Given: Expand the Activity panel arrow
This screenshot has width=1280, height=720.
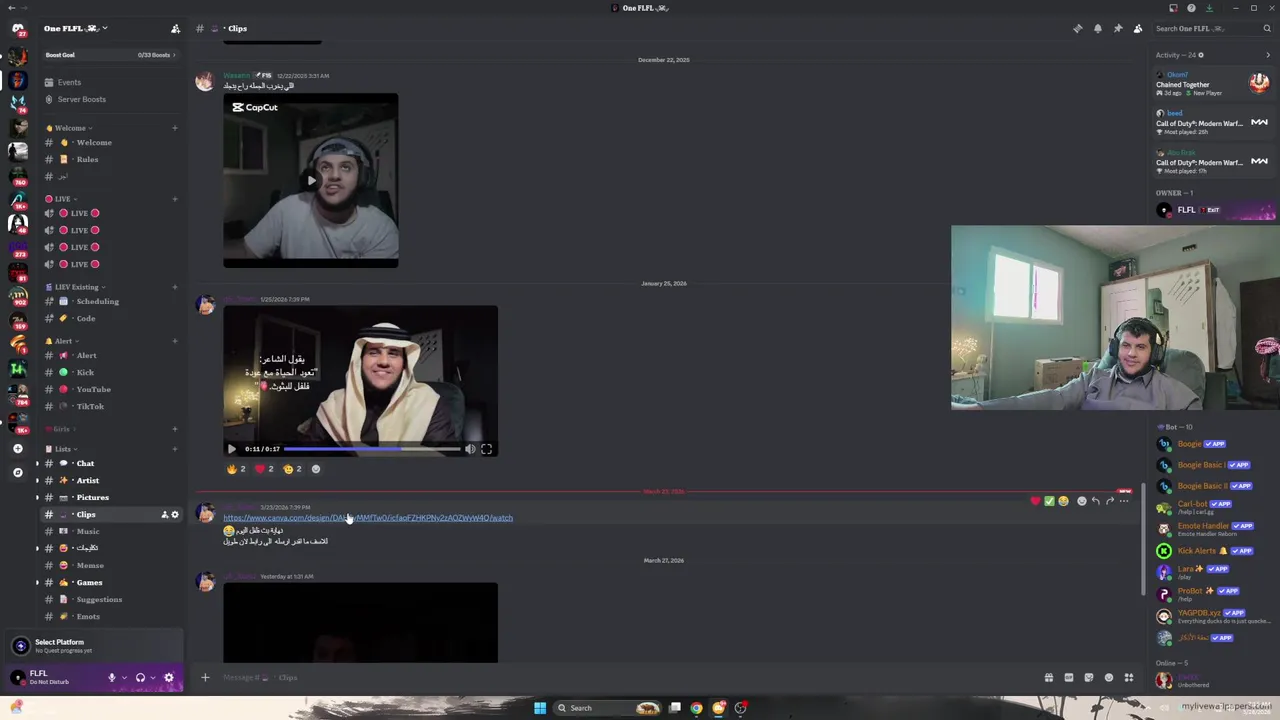Looking at the screenshot, I should (x=1268, y=55).
